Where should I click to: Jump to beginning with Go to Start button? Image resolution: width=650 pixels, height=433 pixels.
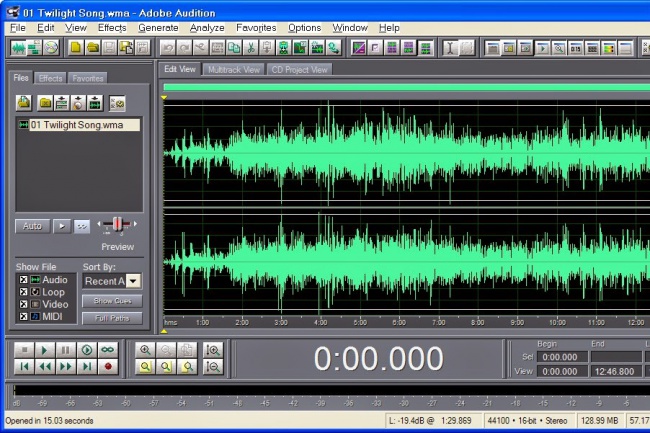[24, 367]
